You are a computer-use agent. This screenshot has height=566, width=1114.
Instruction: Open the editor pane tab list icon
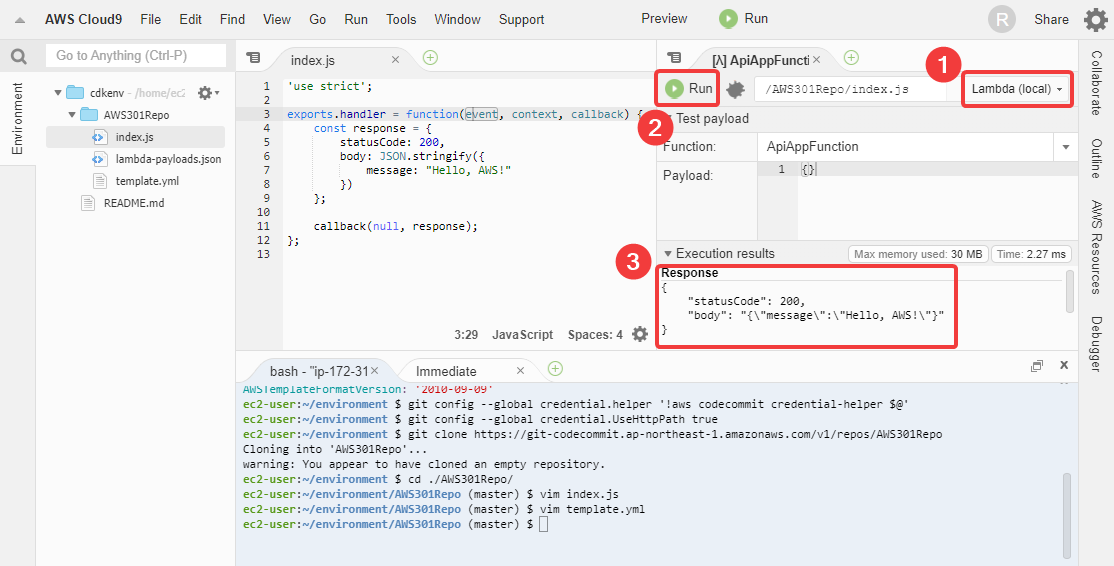(253, 58)
